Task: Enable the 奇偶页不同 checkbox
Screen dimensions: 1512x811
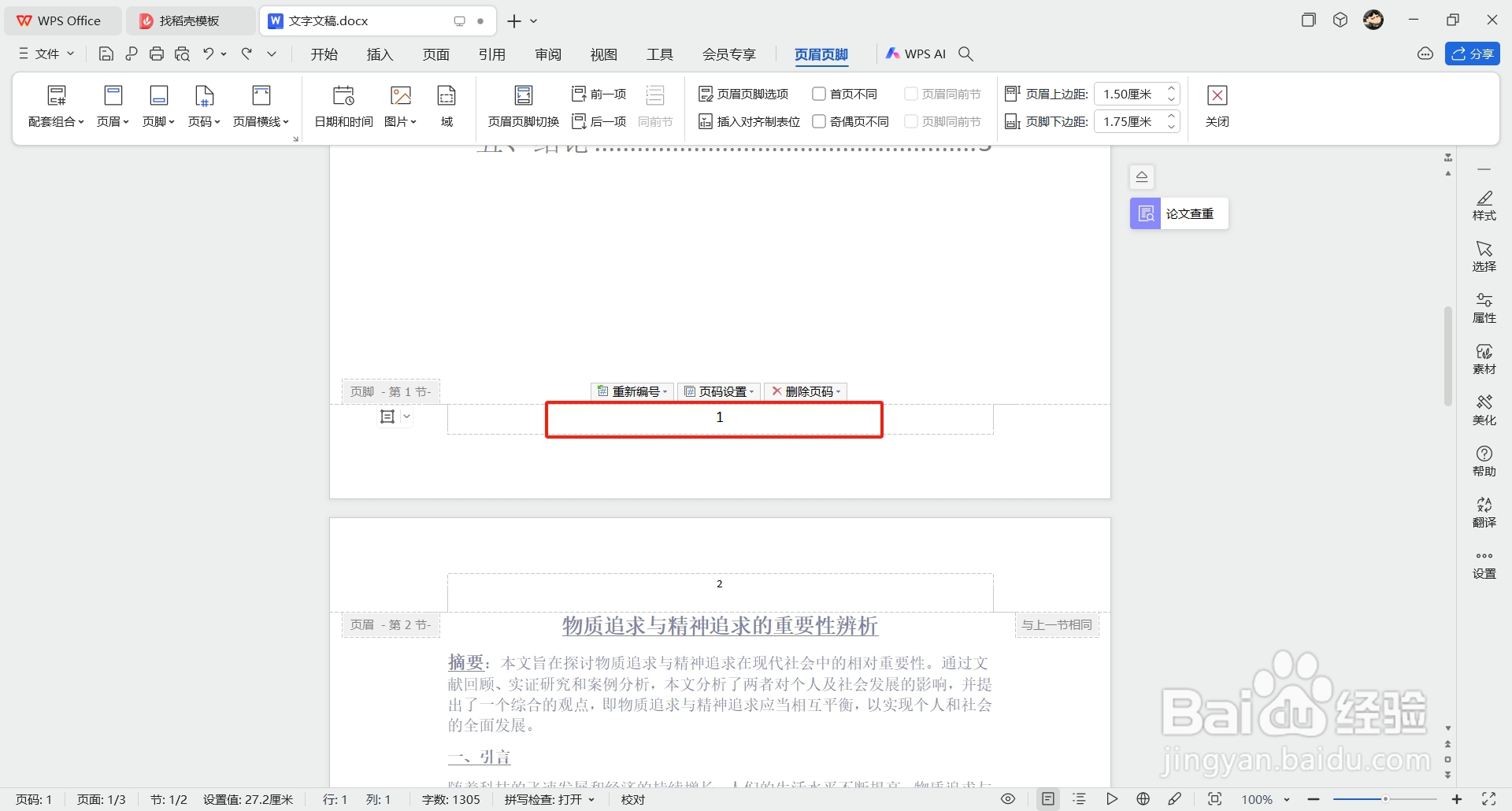Action: [819, 121]
